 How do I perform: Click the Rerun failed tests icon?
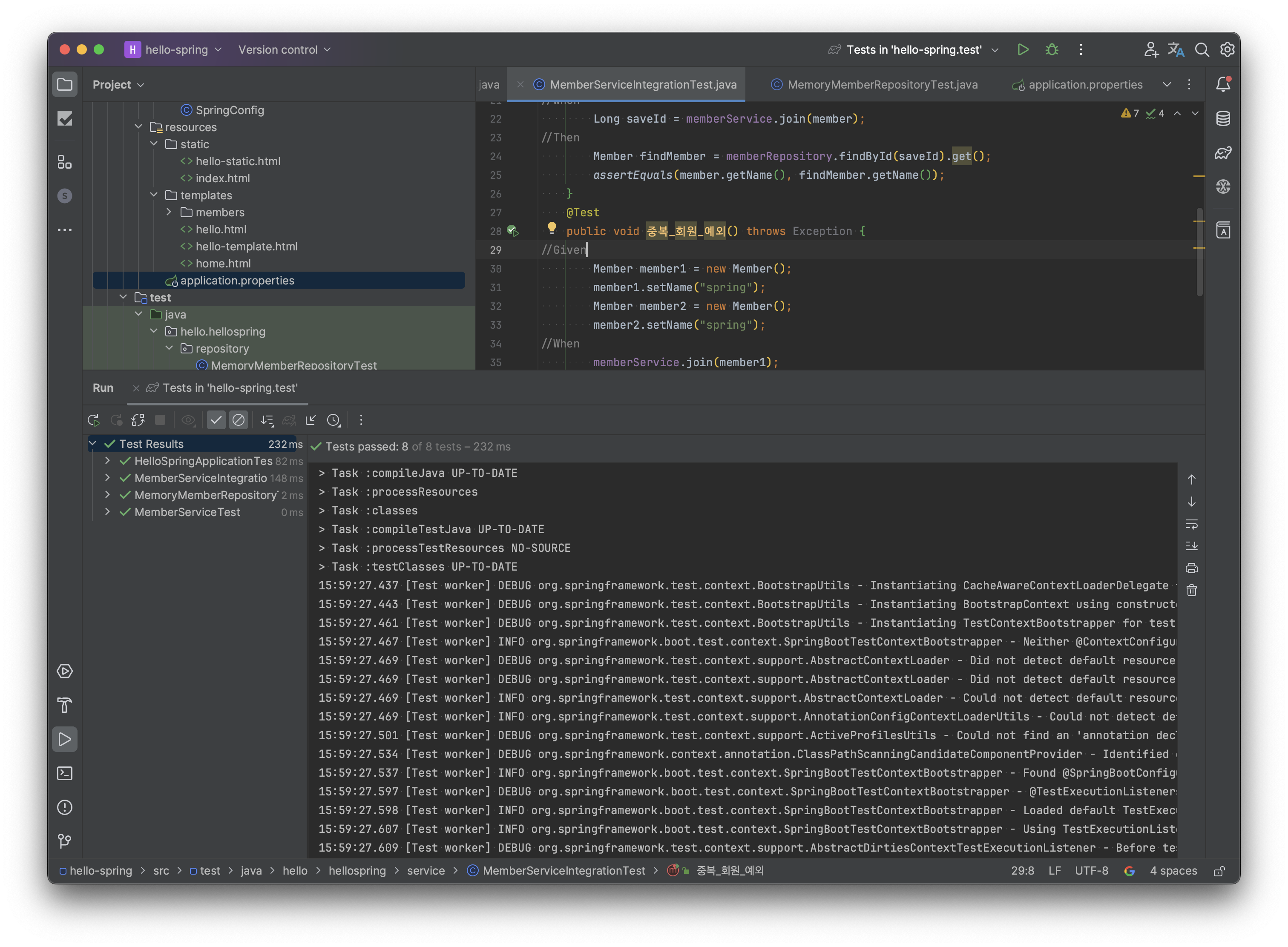(116, 420)
